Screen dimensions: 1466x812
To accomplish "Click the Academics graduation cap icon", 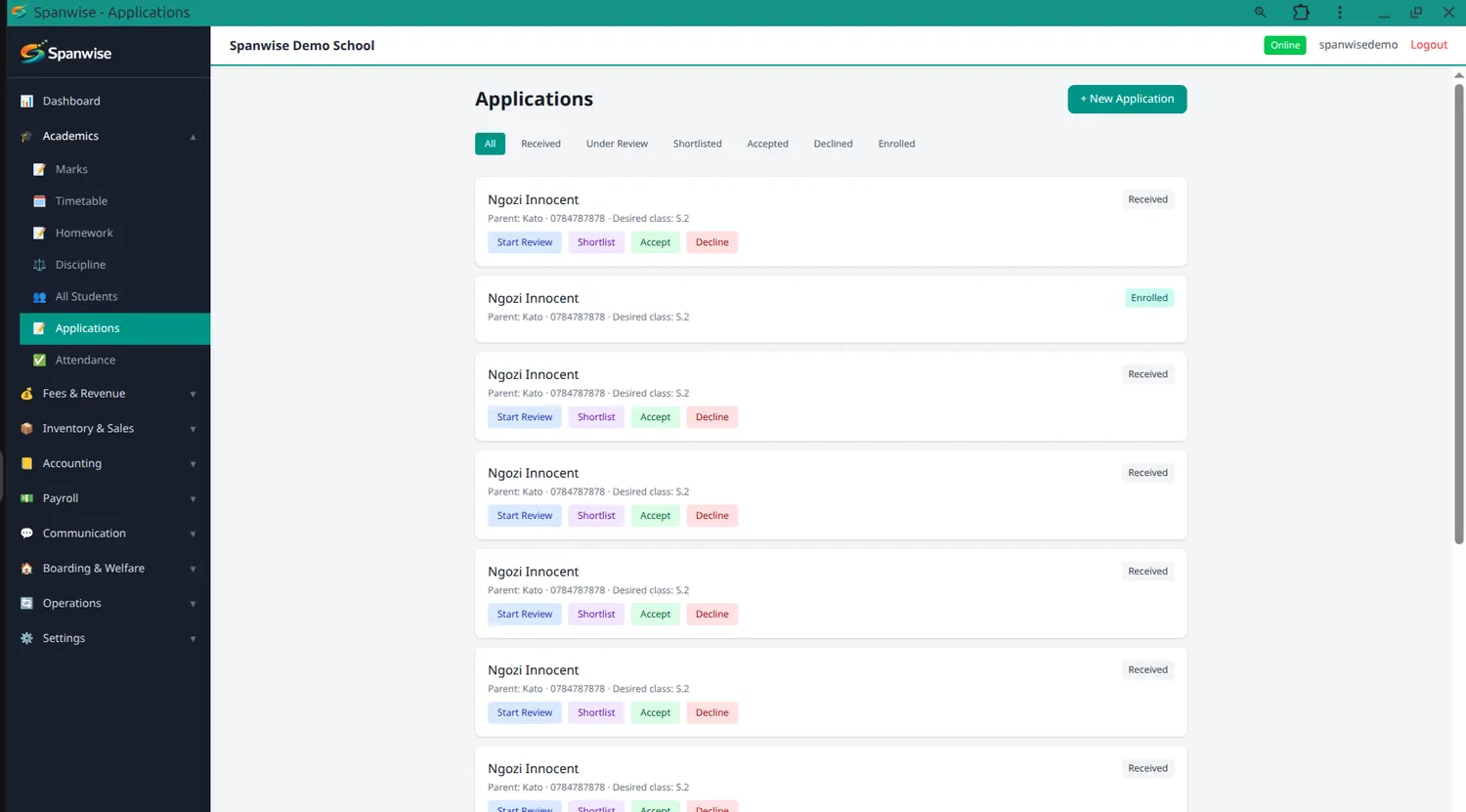I will click(26, 136).
